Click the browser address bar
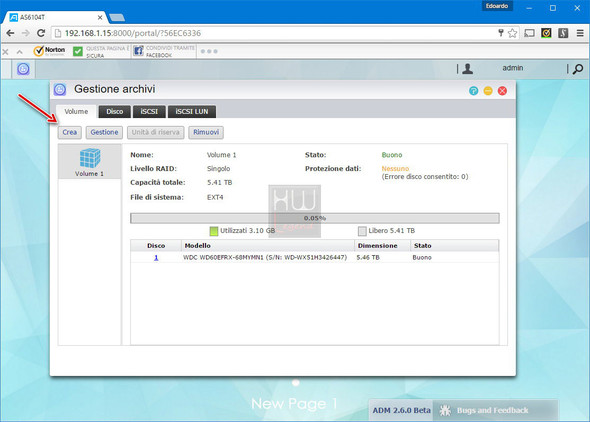590x422 pixels. coord(278,33)
